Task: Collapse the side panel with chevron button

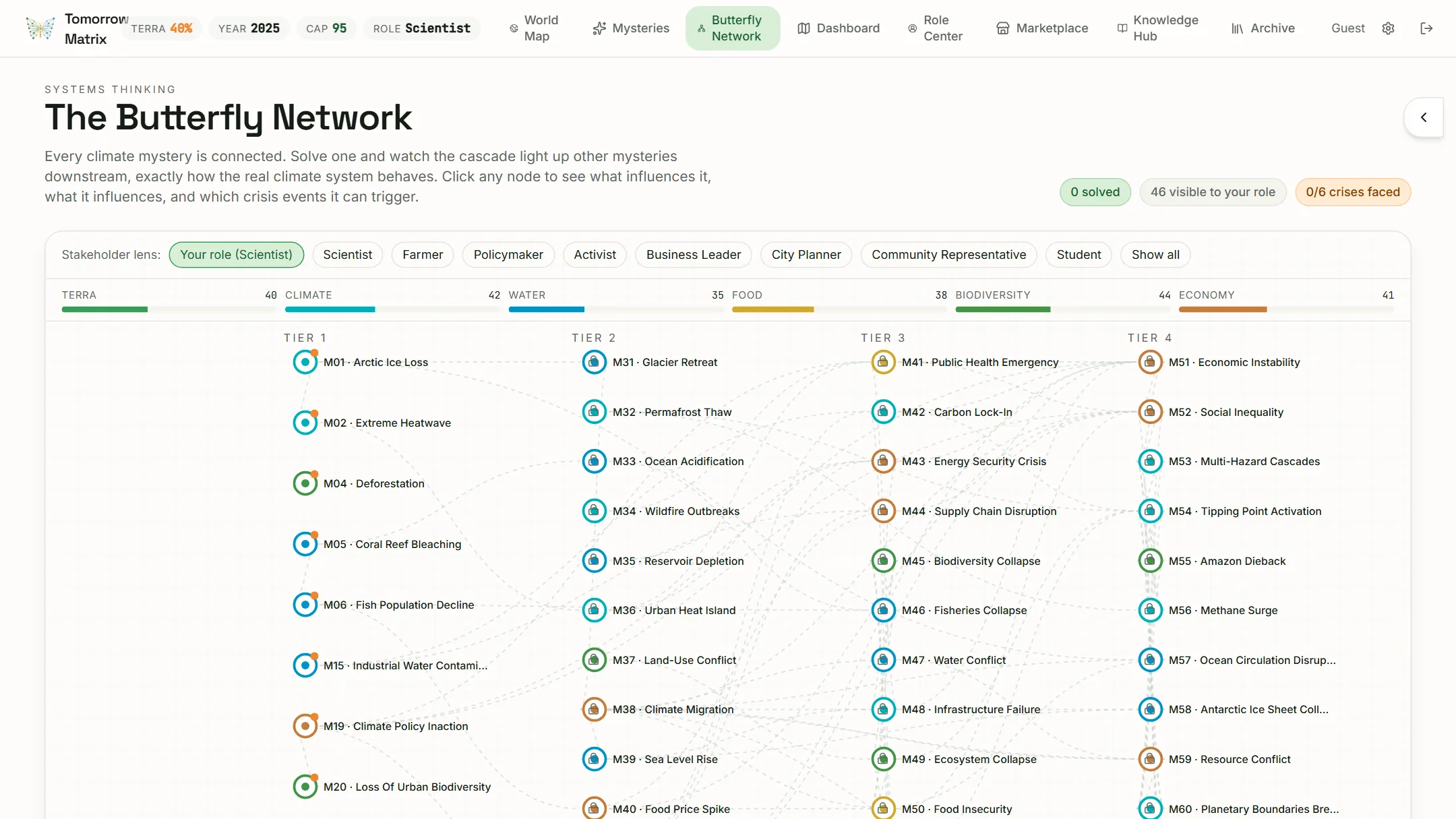Action: [x=1424, y=117]
